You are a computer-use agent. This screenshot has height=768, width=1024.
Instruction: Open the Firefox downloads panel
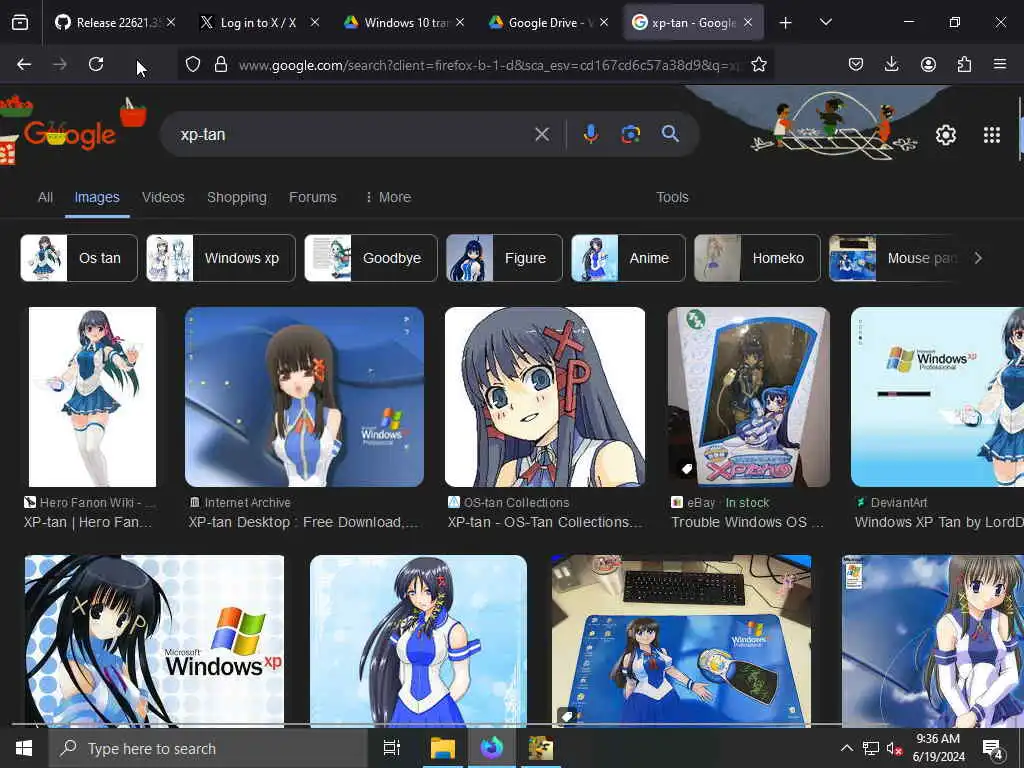coord(891,64)
